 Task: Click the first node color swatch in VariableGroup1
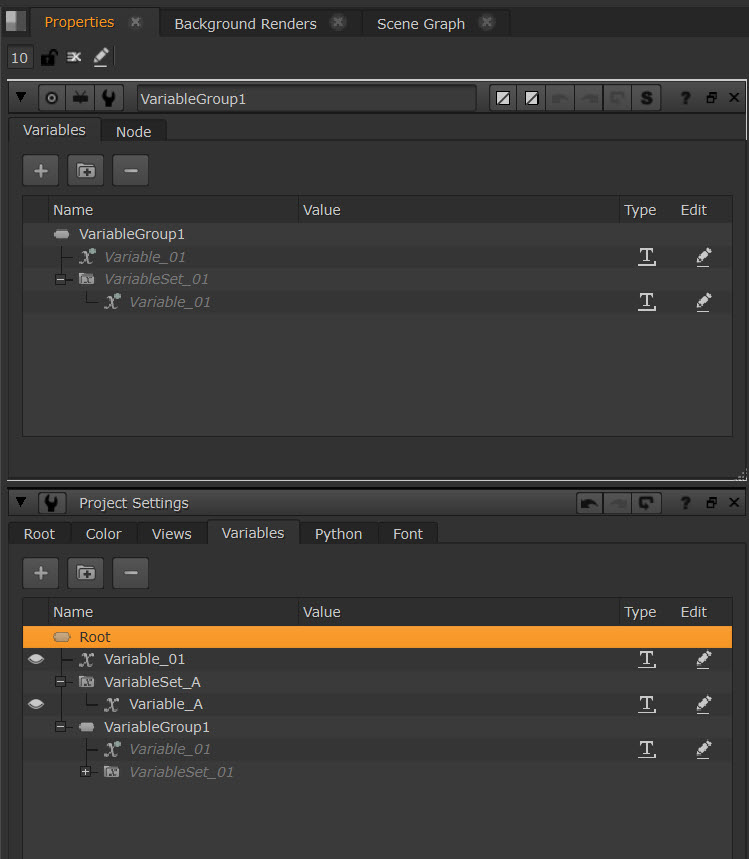coord(504,98)
